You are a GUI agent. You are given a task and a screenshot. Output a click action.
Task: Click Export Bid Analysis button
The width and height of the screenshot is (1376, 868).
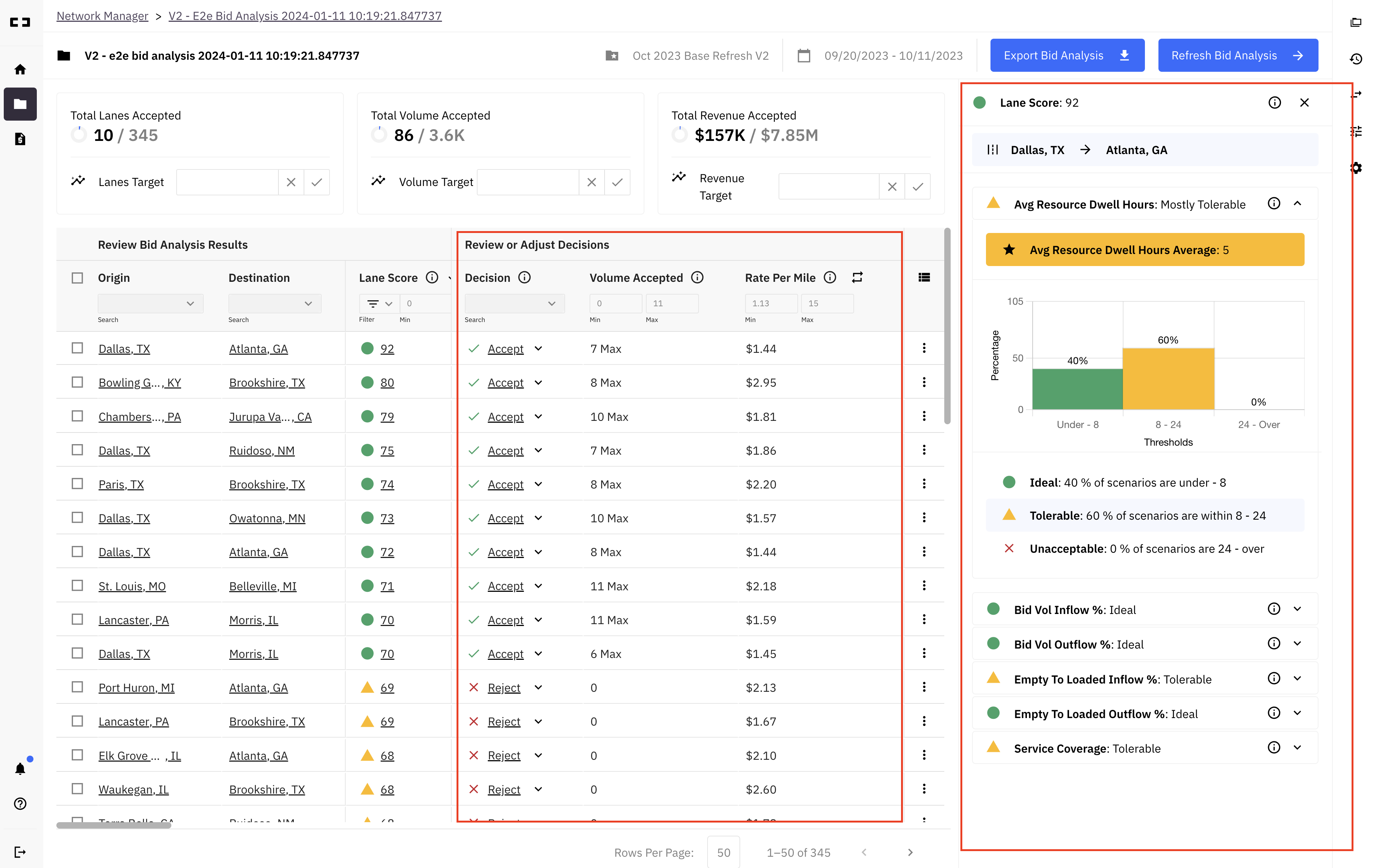point(1067,56)
